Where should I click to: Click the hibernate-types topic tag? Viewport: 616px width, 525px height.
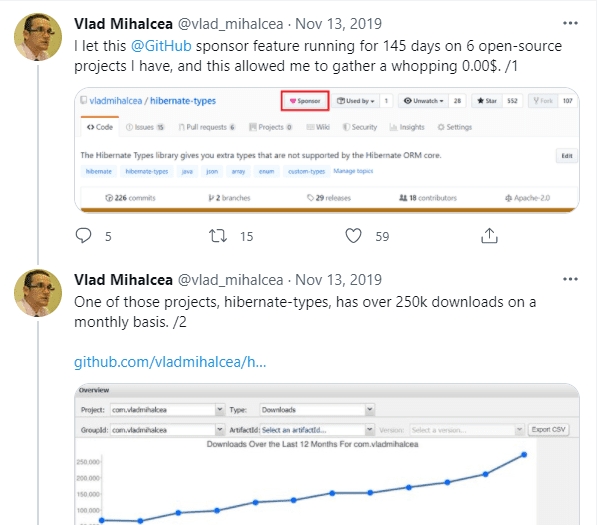coord(147,171)
